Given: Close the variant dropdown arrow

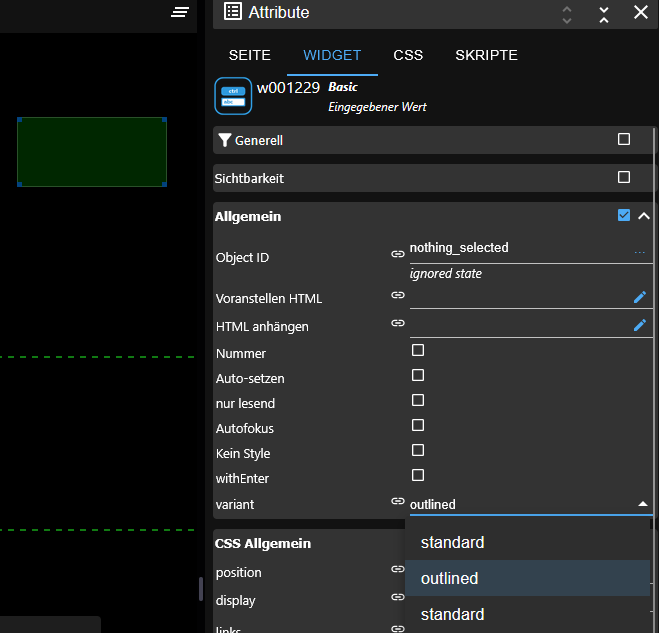Looking at the screenshot, I should 642,504.
